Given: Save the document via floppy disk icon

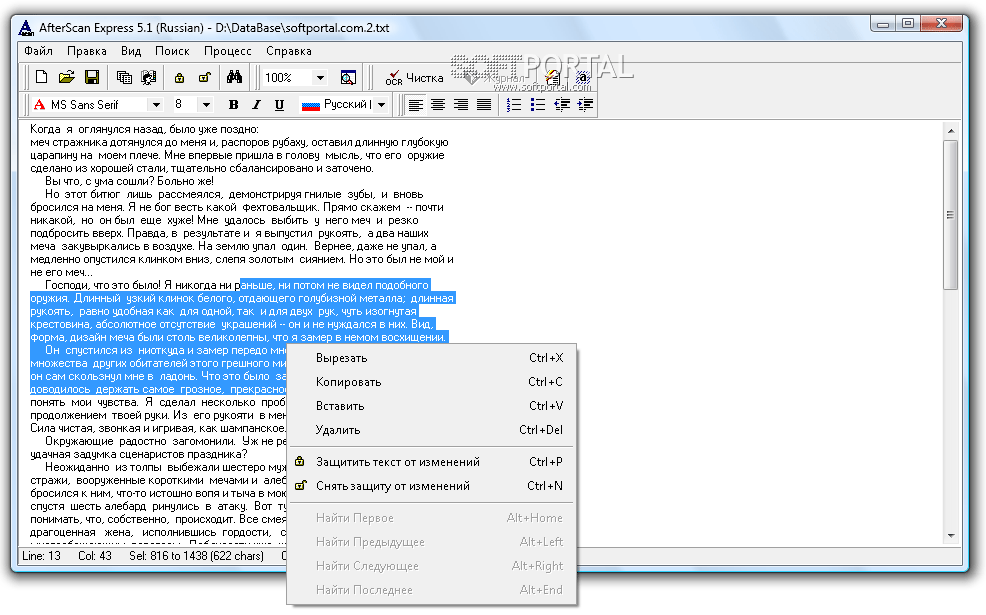Looking at the screenshot, I should coord(91,77).
